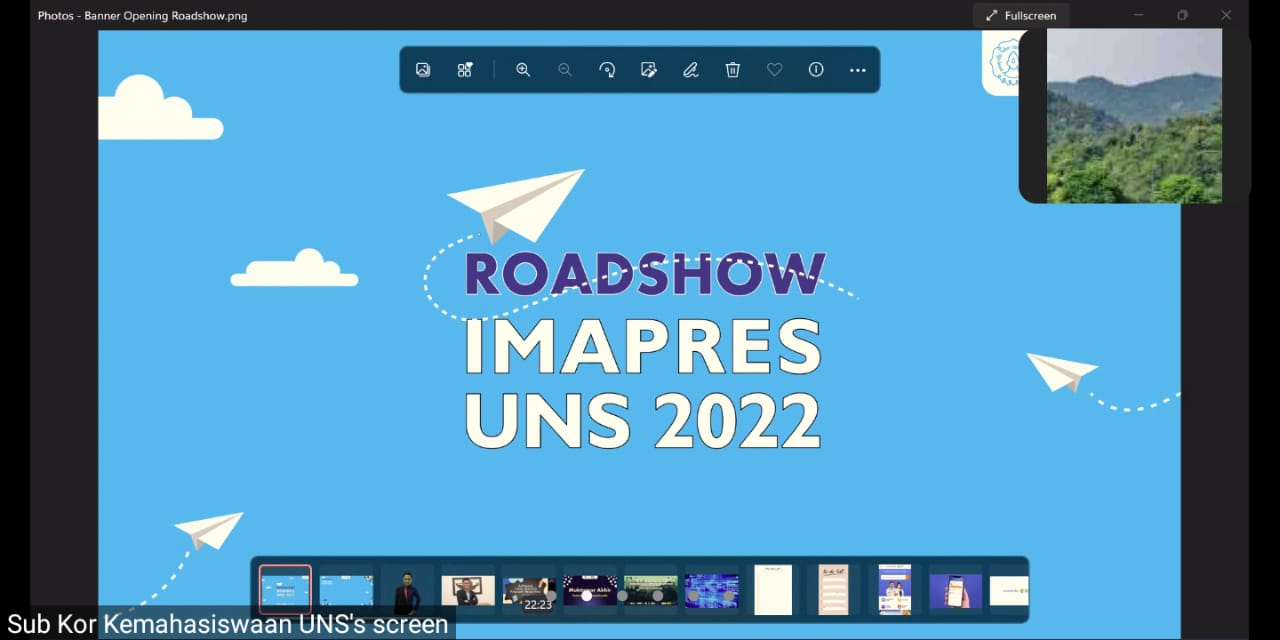The width and height of the screenshot is (1280, 640).
Task: Click the zoom out magnifier icon
Action: coord(565,70)
